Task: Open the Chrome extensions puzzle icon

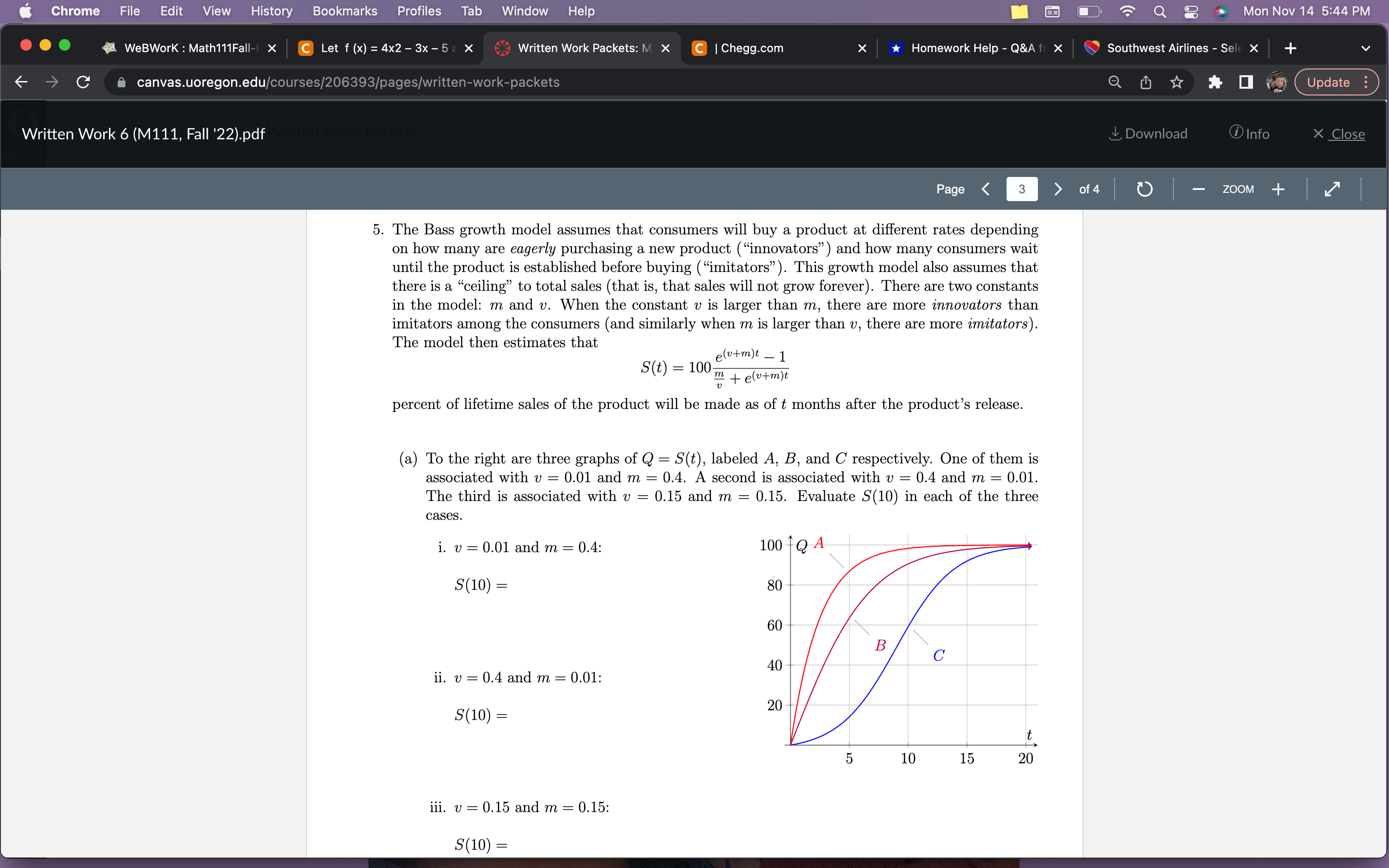Action: point(1215,82)
